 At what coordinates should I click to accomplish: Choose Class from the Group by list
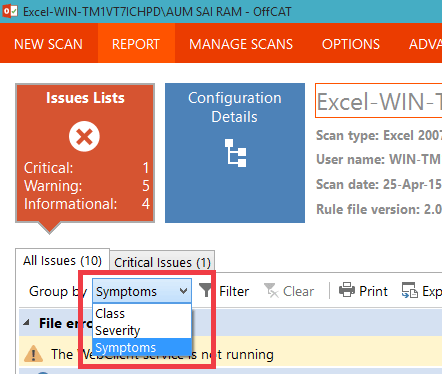pyautogui.click(x=142, y=313)
